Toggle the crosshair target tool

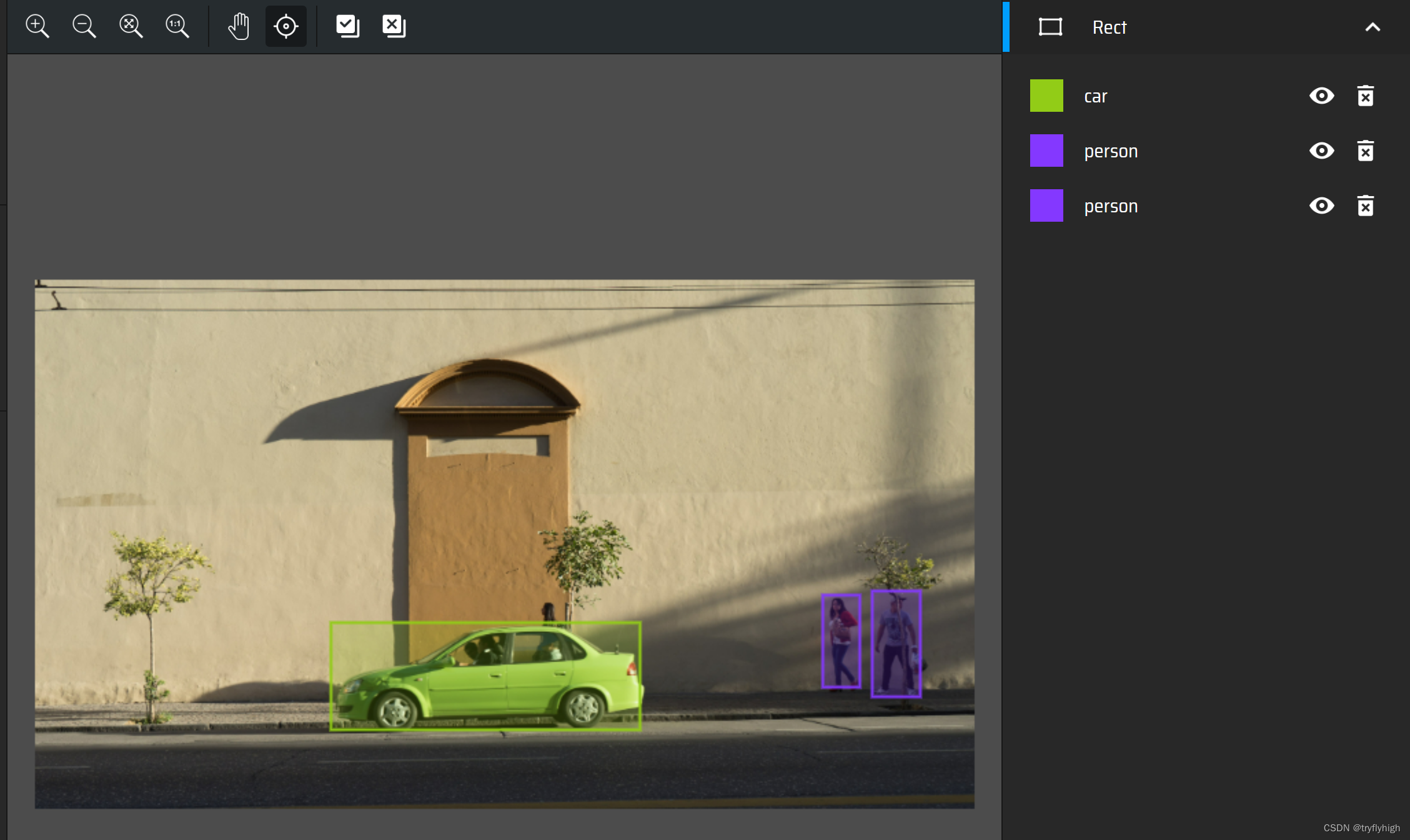pos(286,26)
